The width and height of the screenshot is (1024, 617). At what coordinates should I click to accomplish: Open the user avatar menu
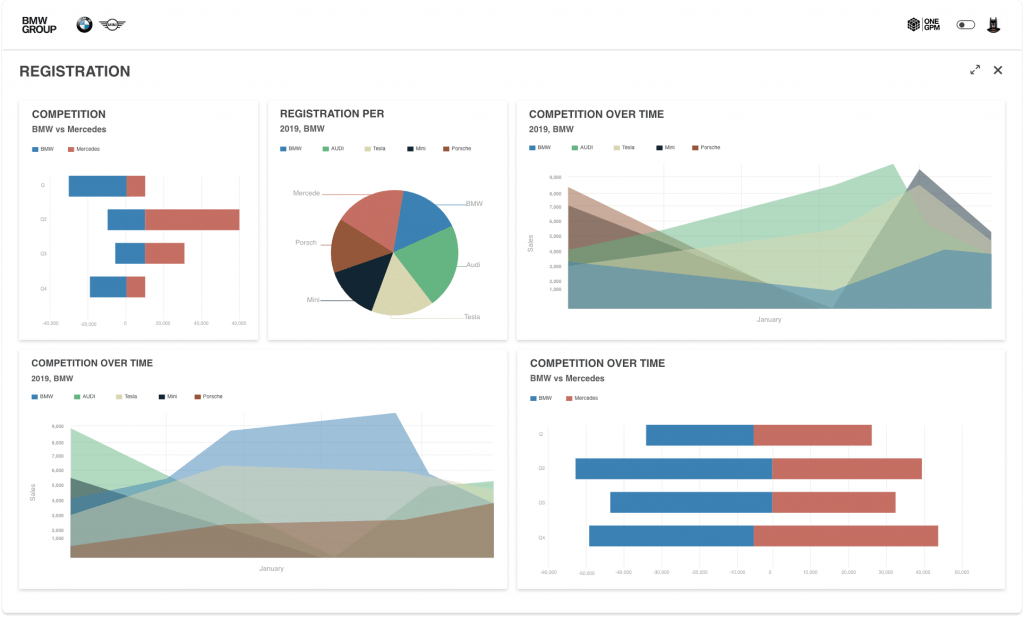point(993,25)
